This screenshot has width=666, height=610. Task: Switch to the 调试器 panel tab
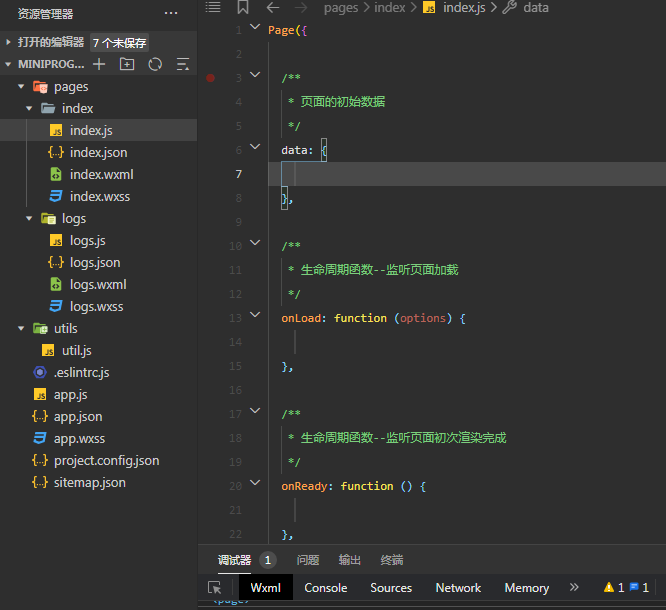pyautogui.click(x=234, y=560)
